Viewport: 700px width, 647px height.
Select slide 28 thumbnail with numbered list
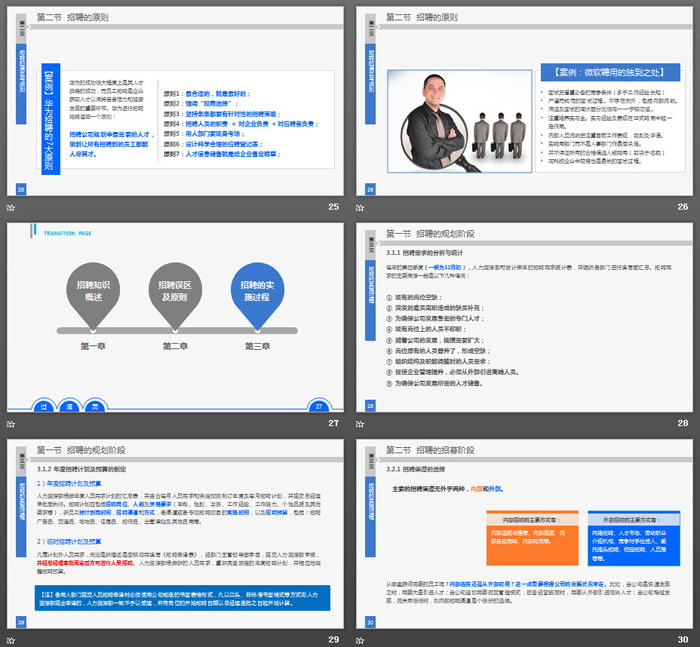tap(524, 318)
